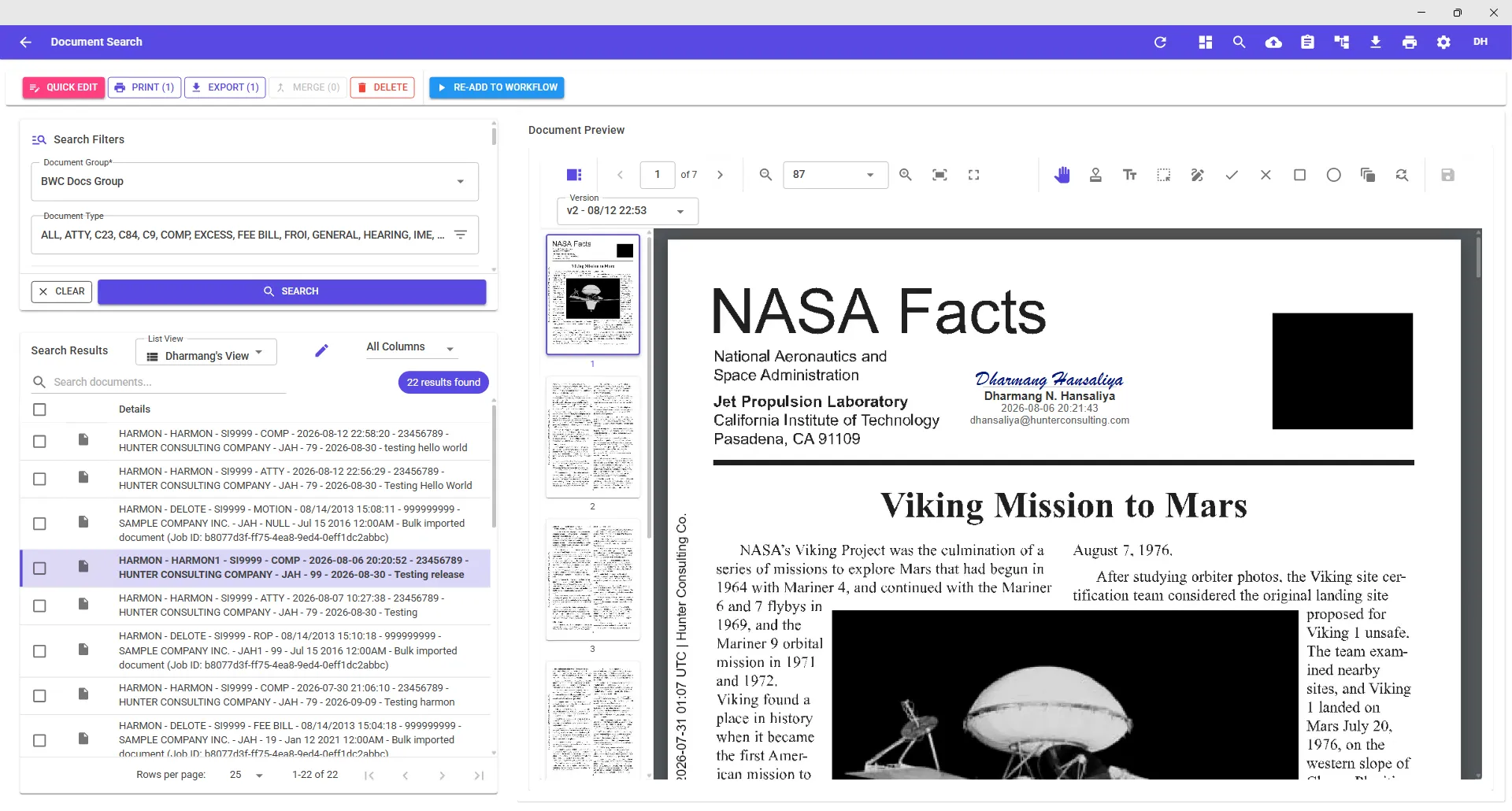The width and height of the screenshot is (1512, 811).
Task: Go back with the arrow in header
Action: click(26, 43)
